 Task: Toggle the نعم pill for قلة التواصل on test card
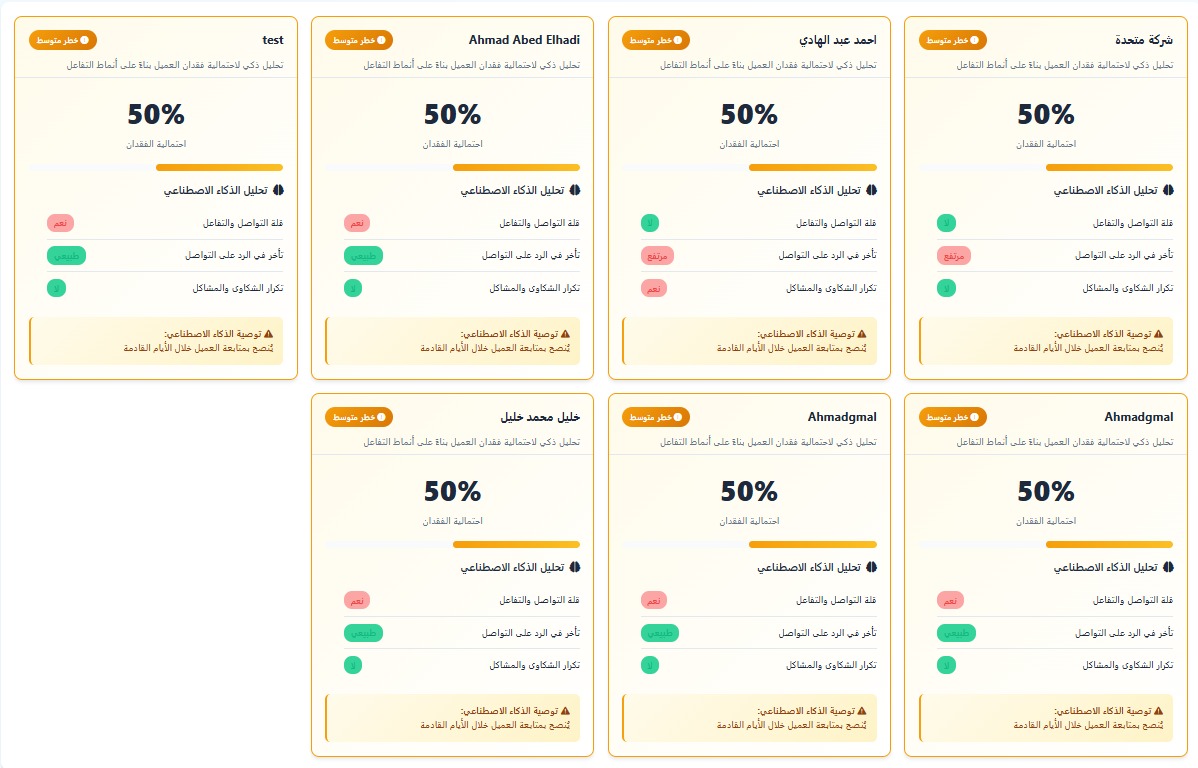coord(58,222)
